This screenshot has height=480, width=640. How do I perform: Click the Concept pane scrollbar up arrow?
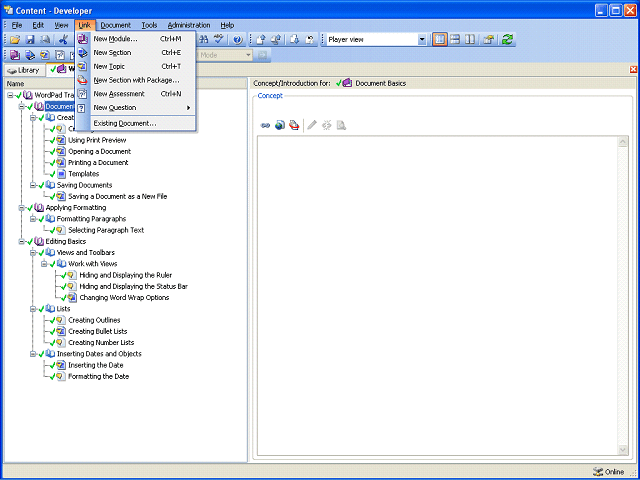tap(623, 142)
